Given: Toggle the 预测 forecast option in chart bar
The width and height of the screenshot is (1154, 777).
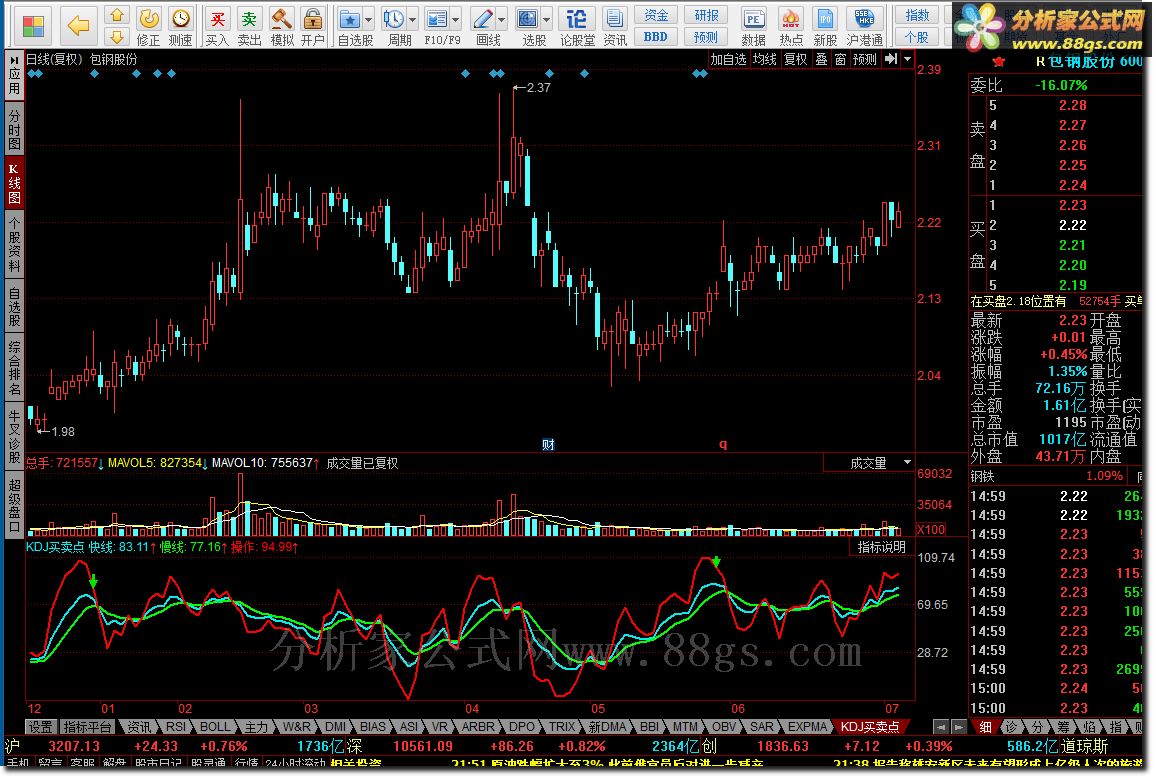Looking at the screenshot, I should [865, 59].
